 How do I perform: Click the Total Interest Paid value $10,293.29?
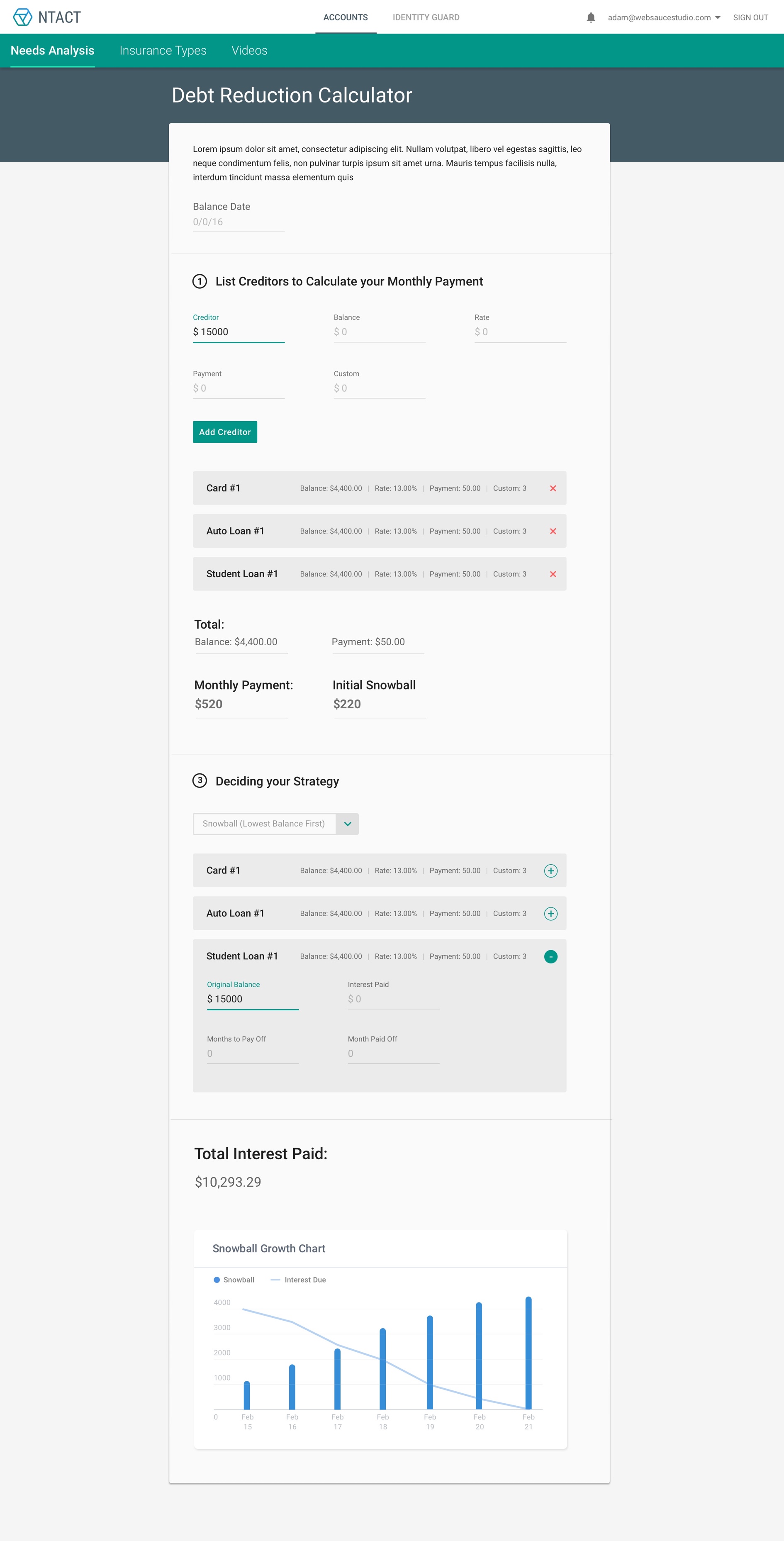228,1182
